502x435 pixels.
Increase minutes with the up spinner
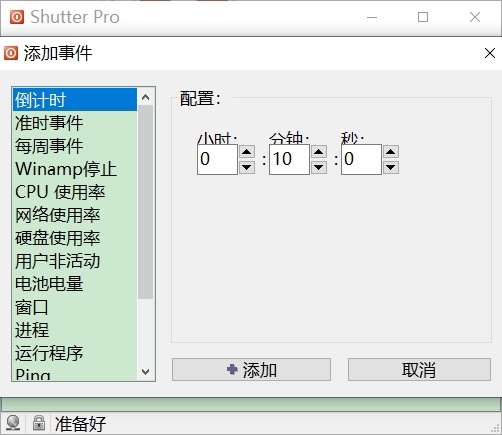[x=319, y=152]
